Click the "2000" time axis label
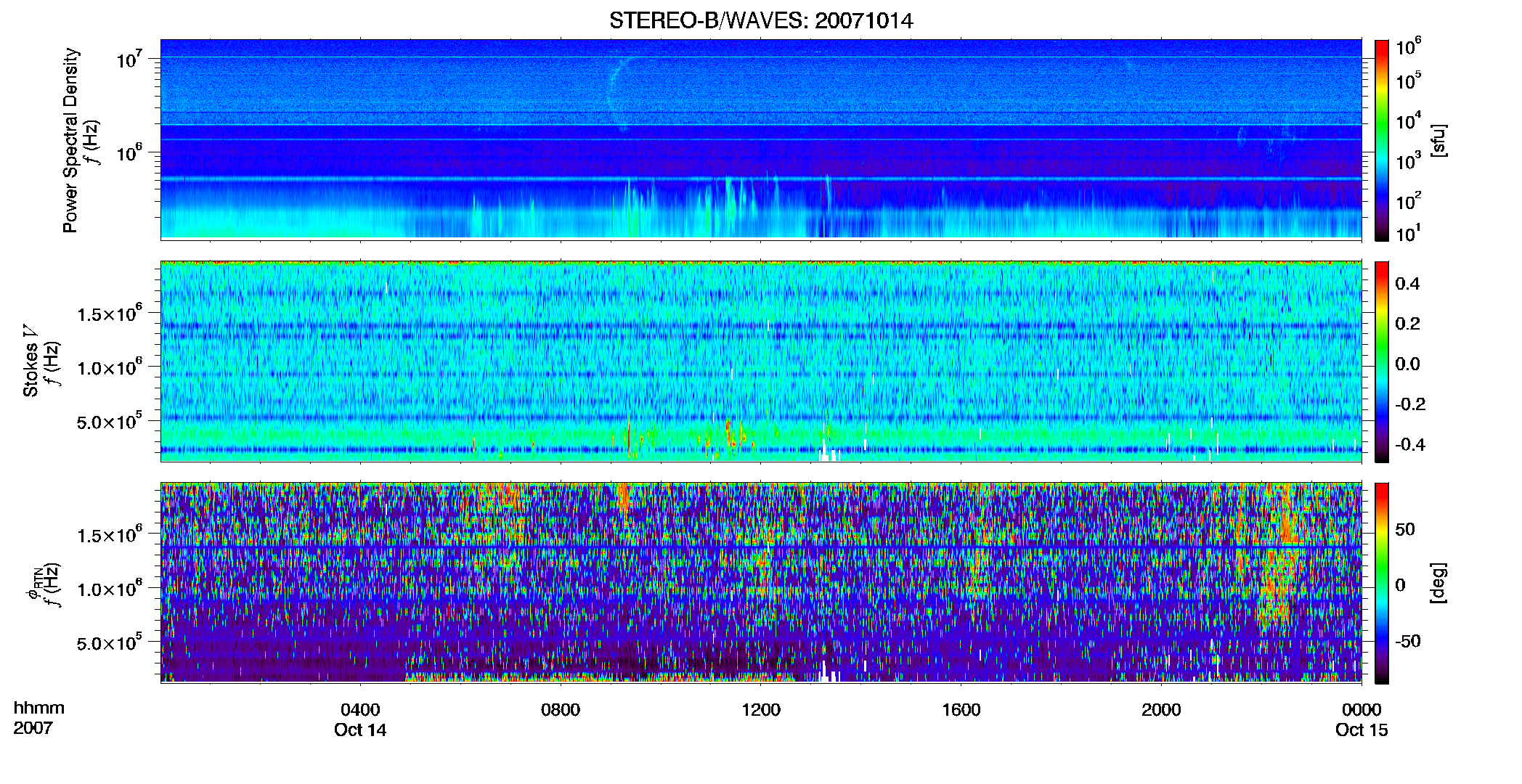Viewport: 1522px width, 784px height. click(x=1161, y=710)
